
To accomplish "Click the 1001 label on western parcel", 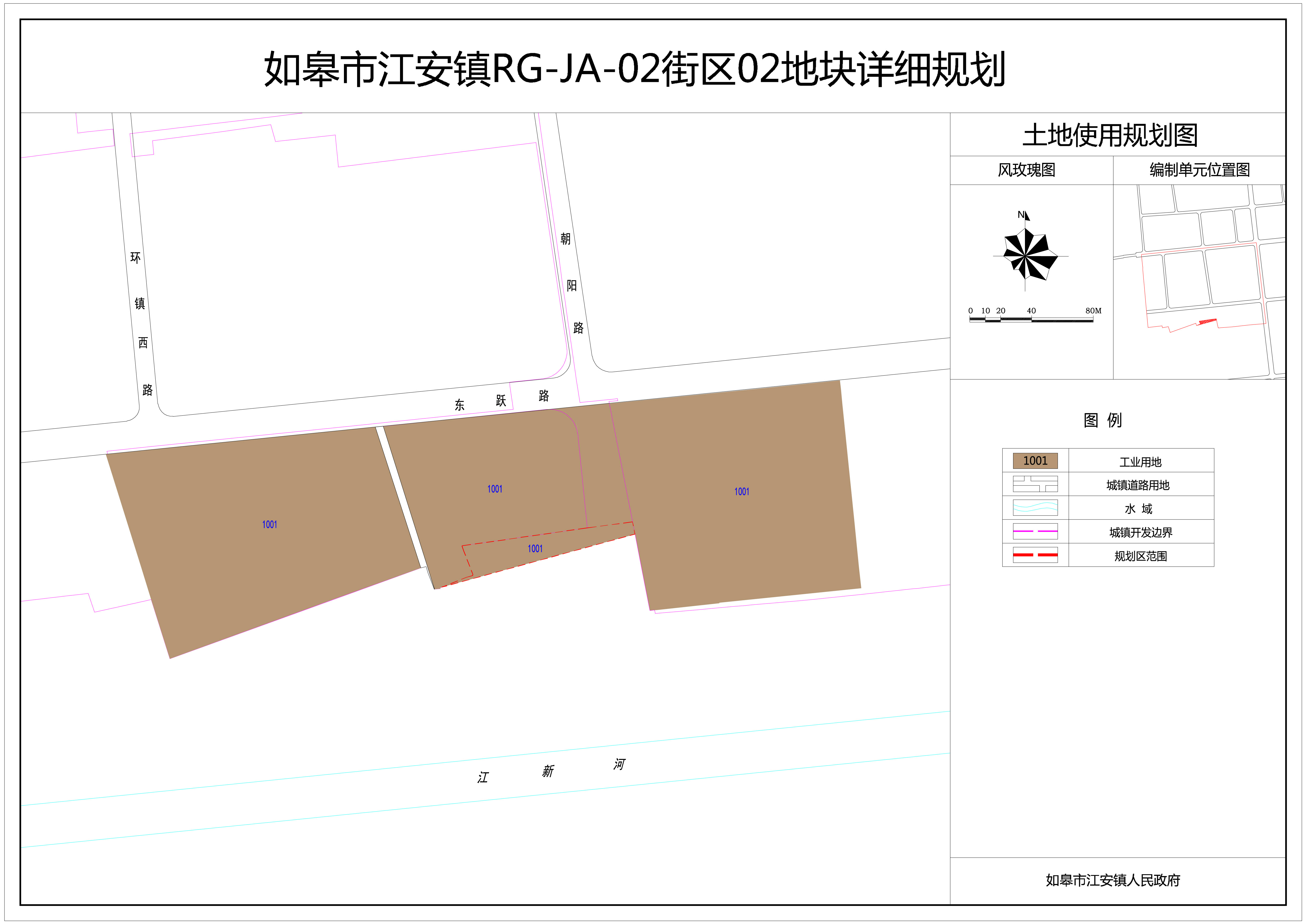I will tap(270, 524).
